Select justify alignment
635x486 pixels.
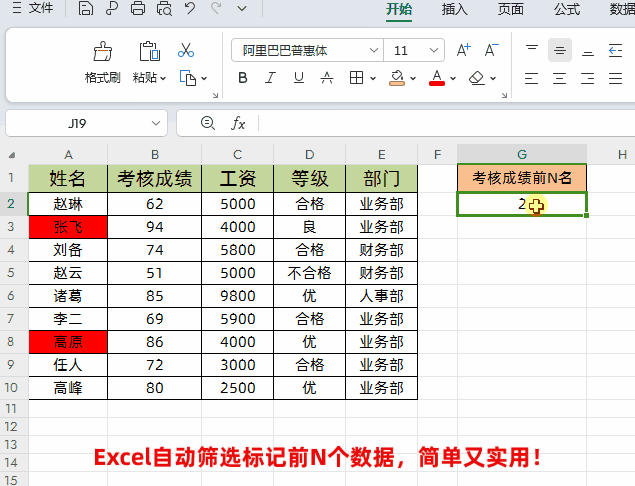(x=616, y=78)
